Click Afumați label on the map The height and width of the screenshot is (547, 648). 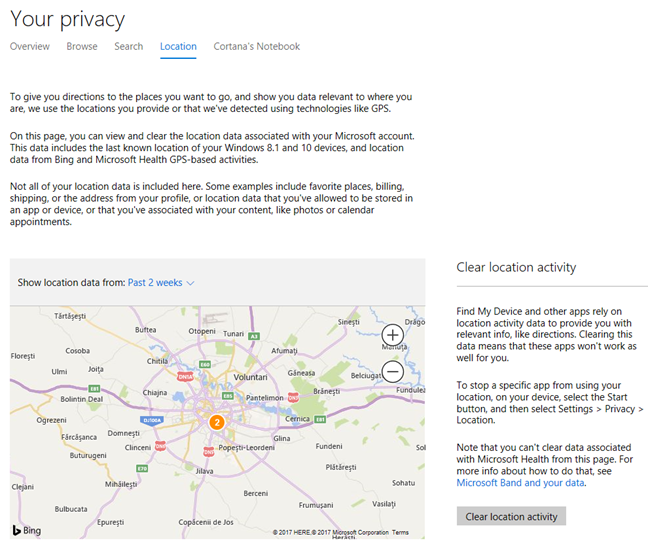point(284,351)
